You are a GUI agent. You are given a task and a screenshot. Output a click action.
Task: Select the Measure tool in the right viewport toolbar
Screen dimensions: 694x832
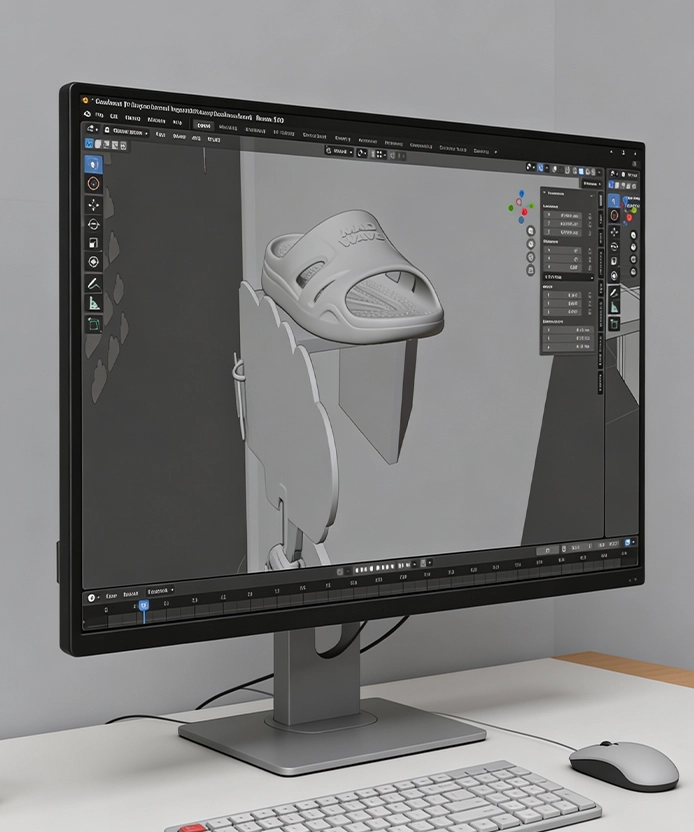614,307
